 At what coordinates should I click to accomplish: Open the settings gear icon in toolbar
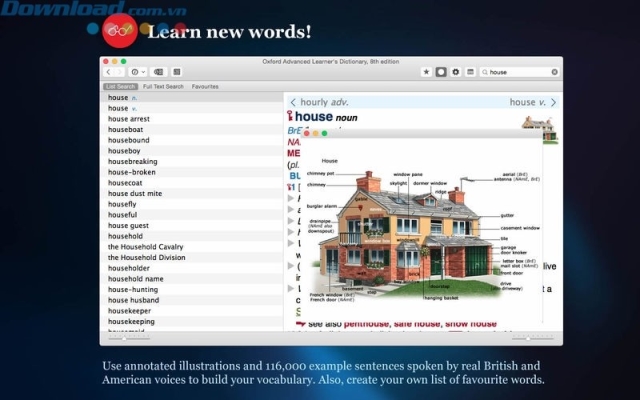pyautogui.click(x=456, y=72)
